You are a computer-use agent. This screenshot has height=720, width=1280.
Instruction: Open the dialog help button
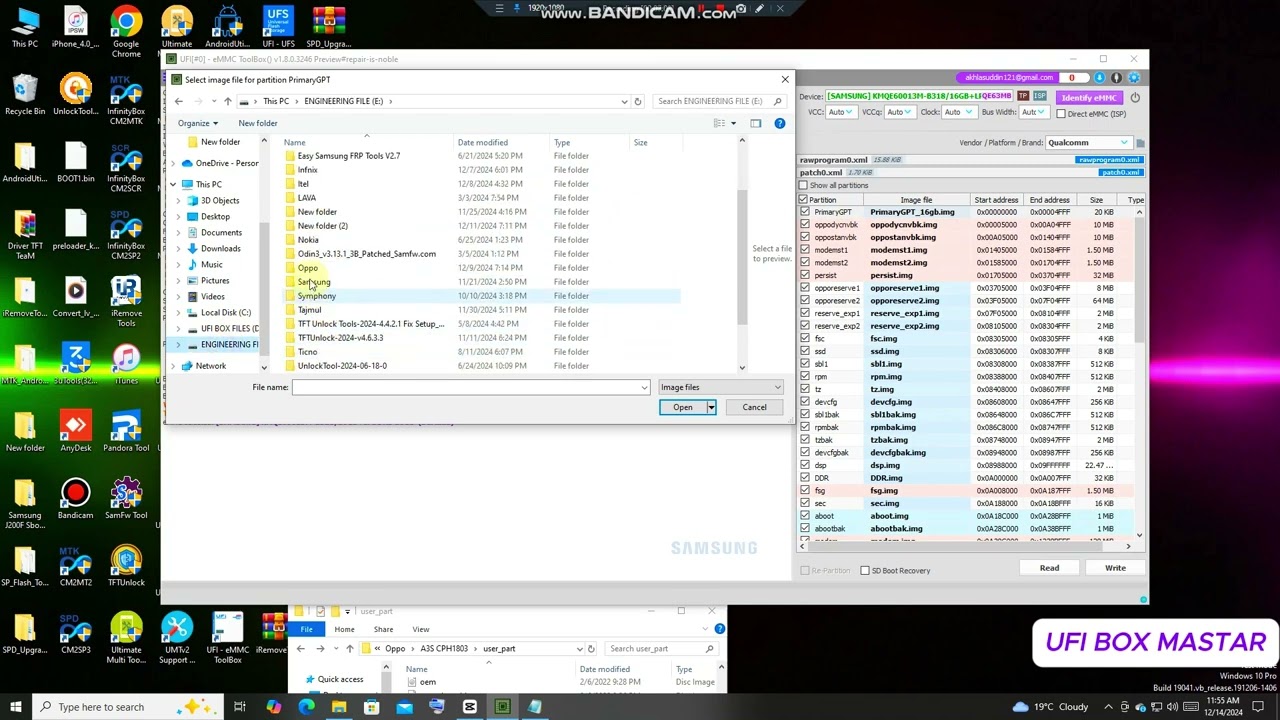780,123
